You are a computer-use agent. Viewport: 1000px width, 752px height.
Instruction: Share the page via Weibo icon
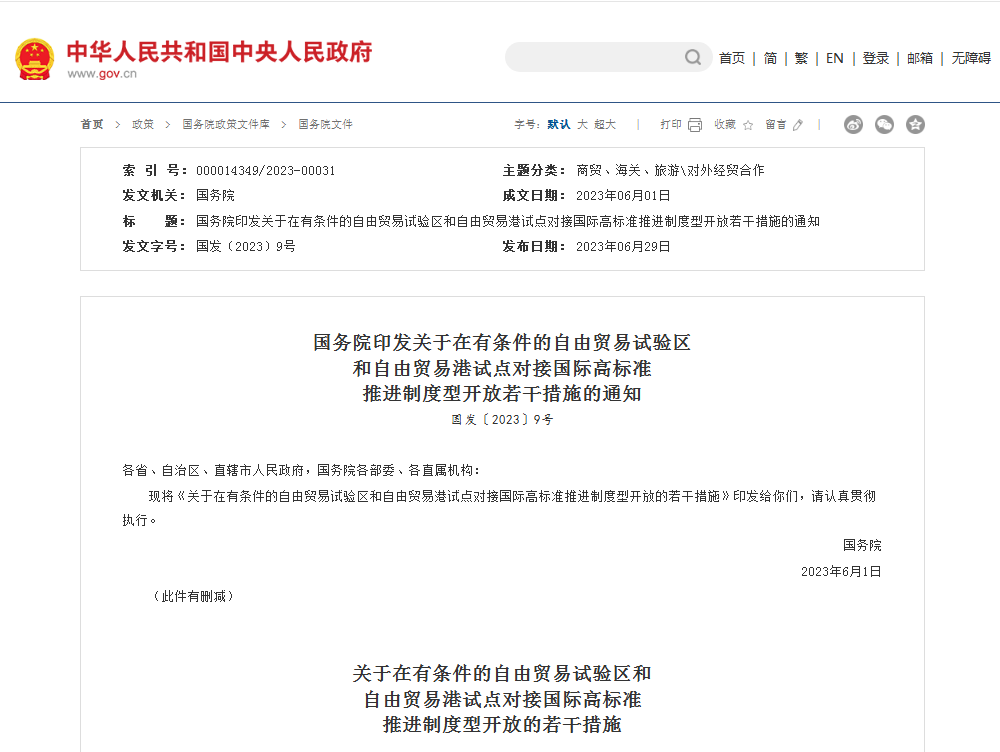853,125
